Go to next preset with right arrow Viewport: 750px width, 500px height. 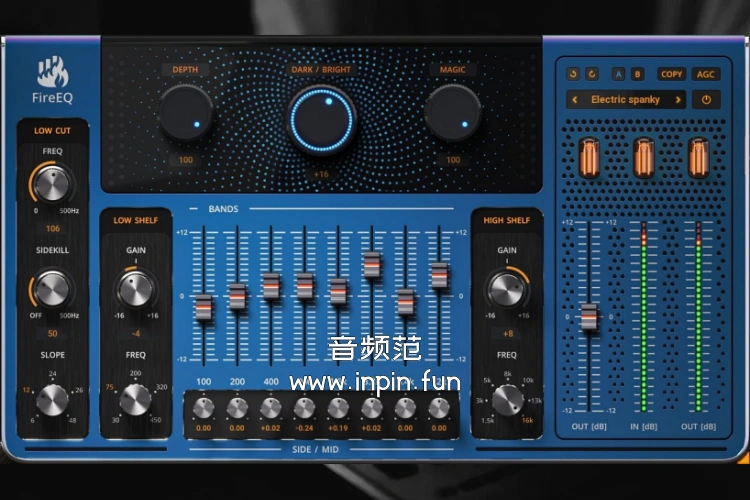tap(678, 100)
